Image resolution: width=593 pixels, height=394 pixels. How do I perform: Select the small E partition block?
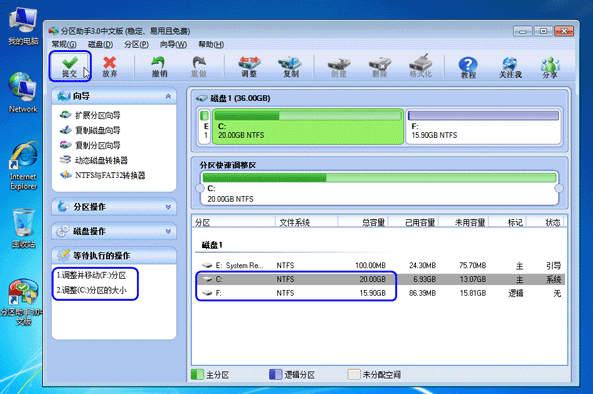pos(205,127)
